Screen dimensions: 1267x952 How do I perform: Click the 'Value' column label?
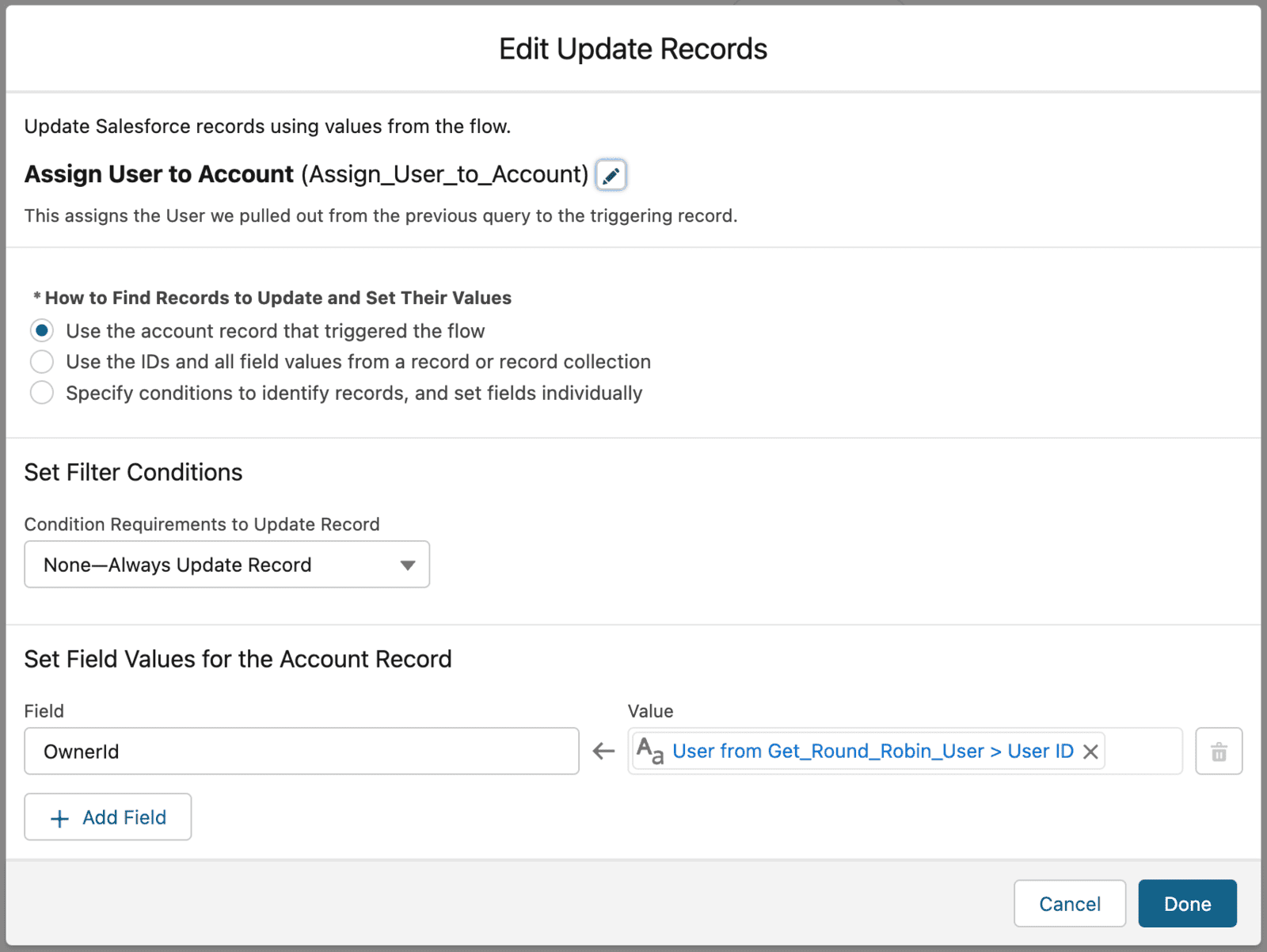[651, 711]
